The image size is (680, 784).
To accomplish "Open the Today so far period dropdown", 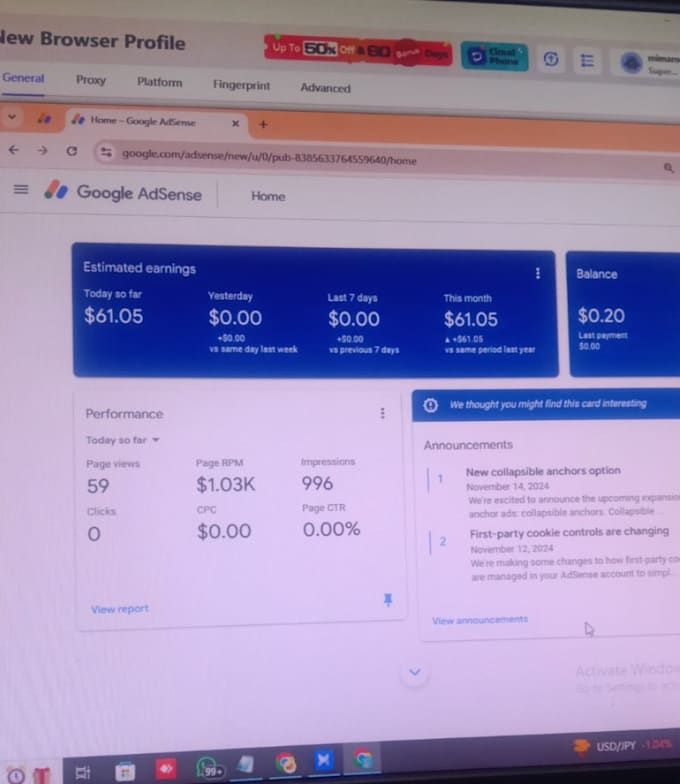I will click(x=122, y=440).
